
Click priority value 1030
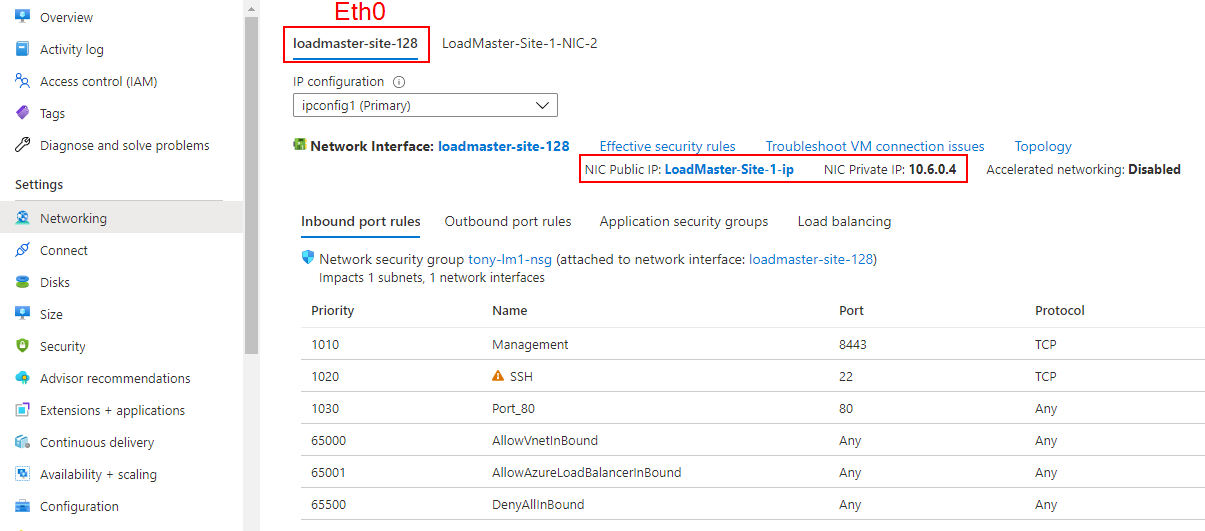click(325, 409)
